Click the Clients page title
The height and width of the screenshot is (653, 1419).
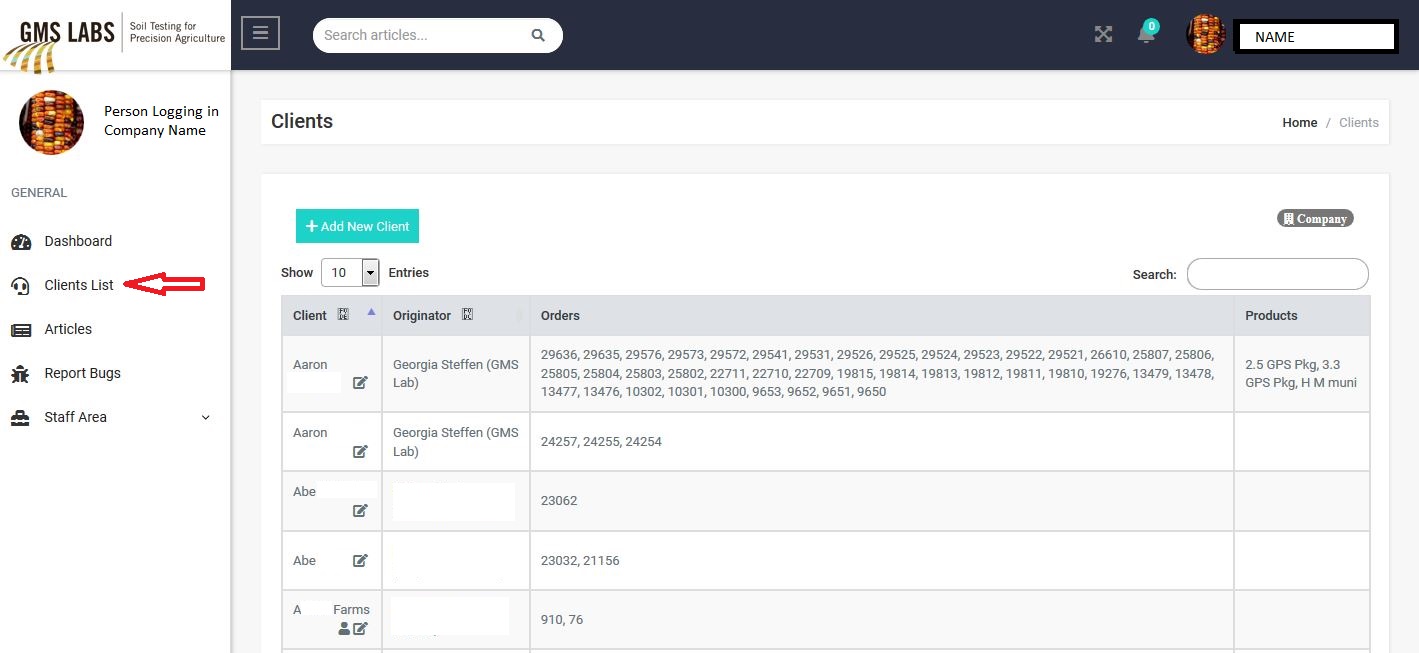pos(302,121)
